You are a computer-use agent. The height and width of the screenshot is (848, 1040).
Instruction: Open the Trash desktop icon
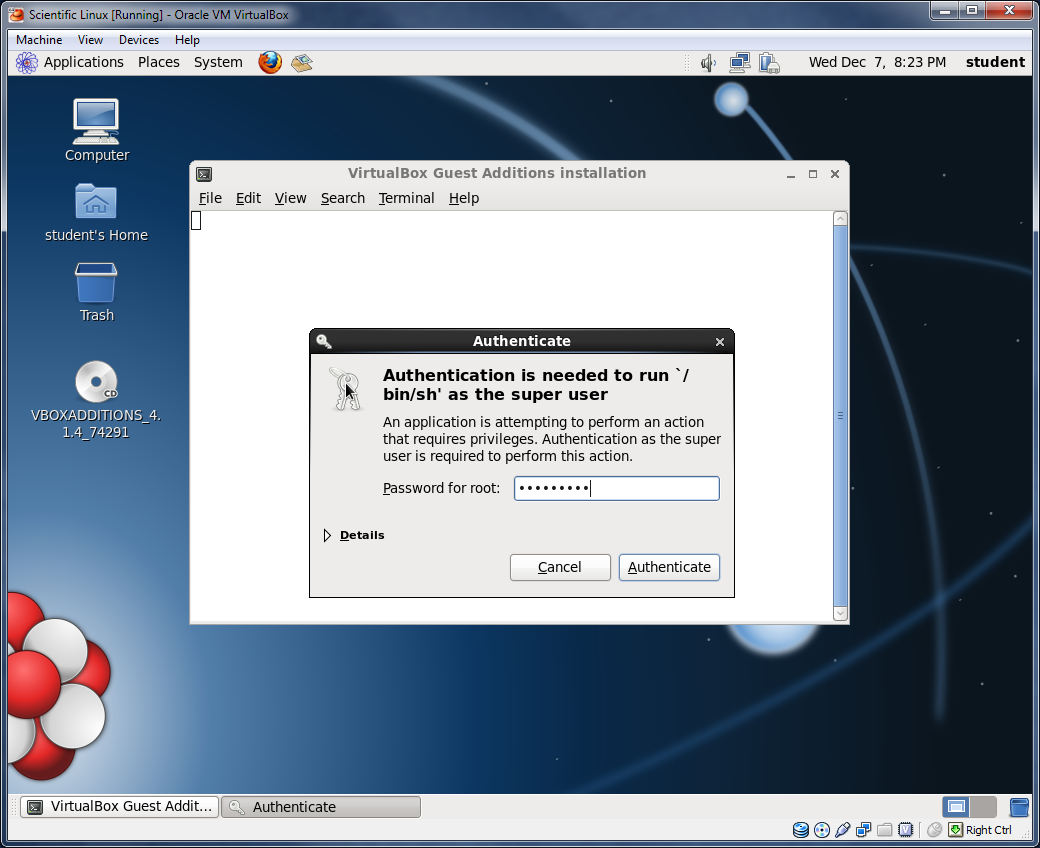coord(97,292)
